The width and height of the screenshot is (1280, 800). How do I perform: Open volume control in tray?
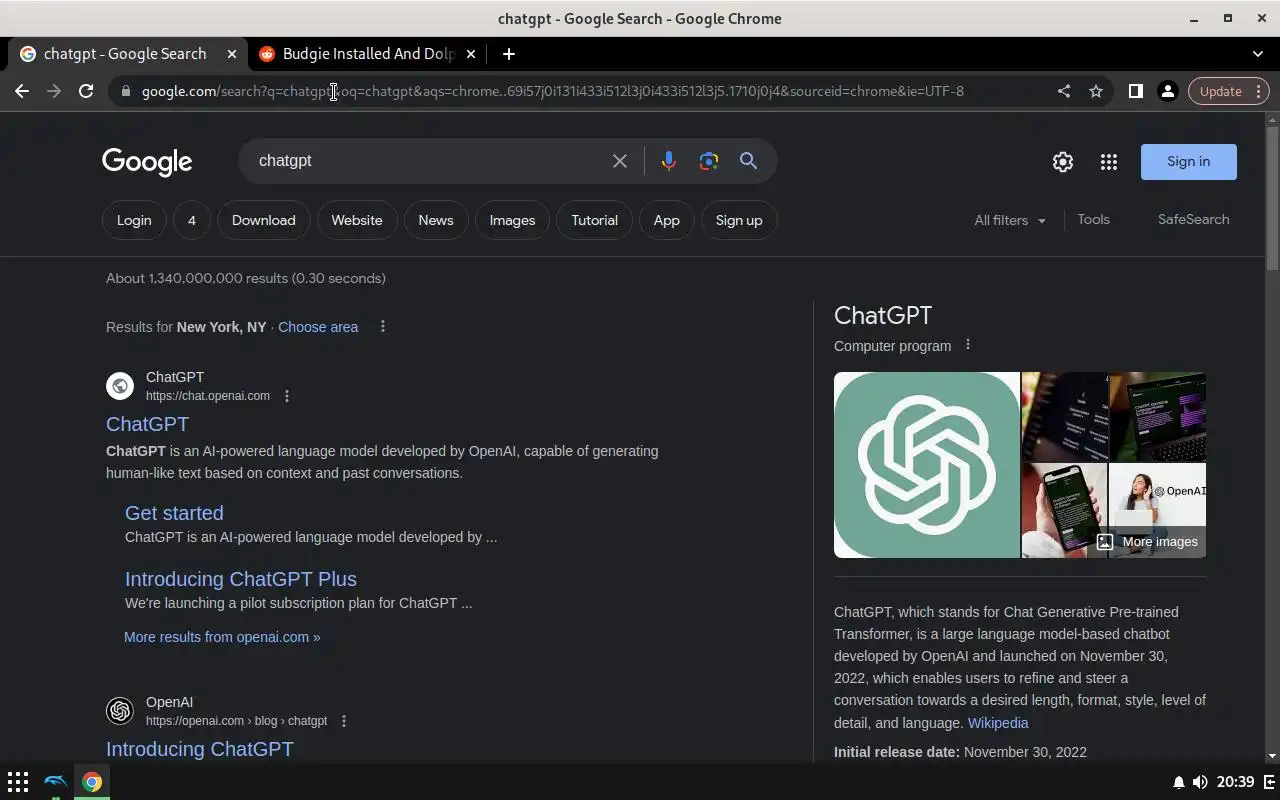[x=1200, y=782]
